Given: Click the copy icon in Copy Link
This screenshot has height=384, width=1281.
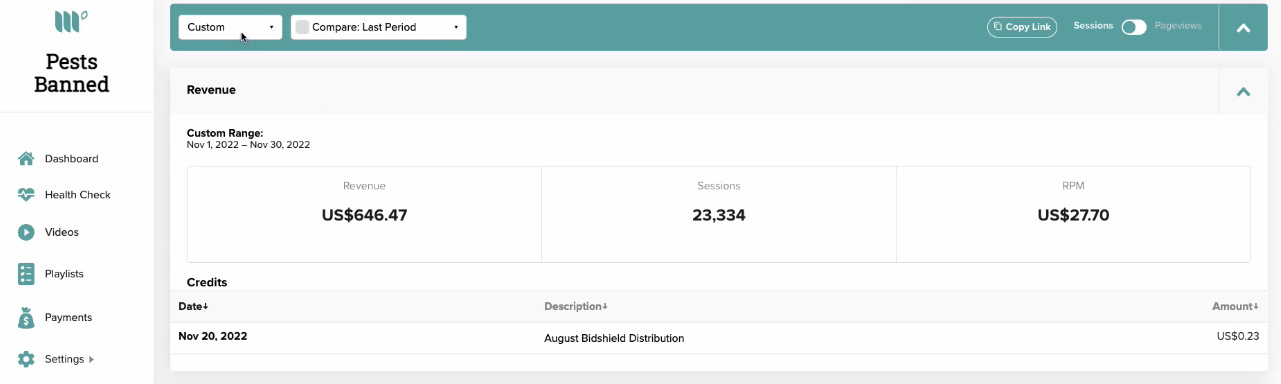Looking at the screenshot, I should pyautogui.click(x=998, y=27).
